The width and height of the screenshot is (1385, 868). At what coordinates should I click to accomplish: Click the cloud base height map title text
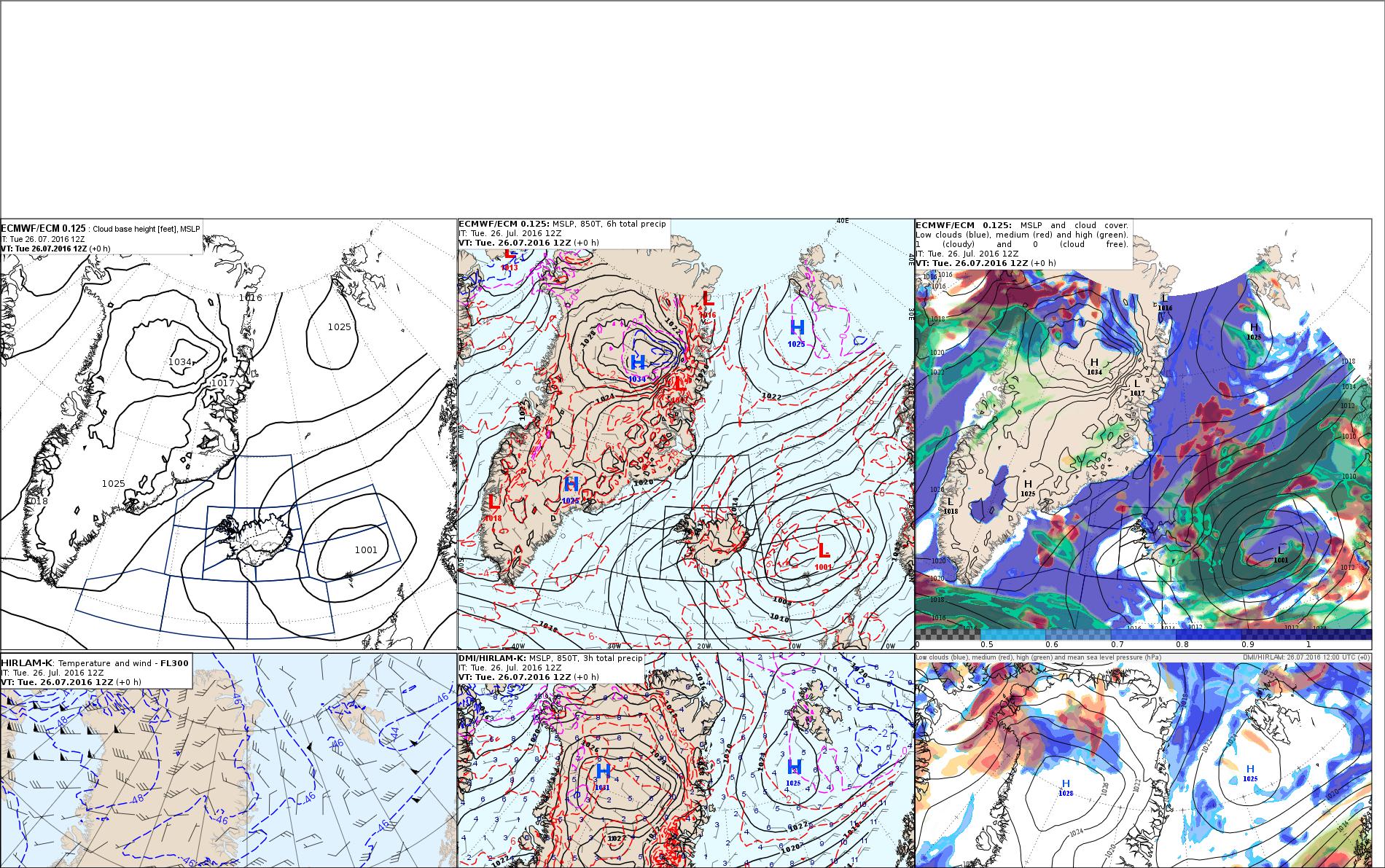pyautogui.click(x=101, y=229)
